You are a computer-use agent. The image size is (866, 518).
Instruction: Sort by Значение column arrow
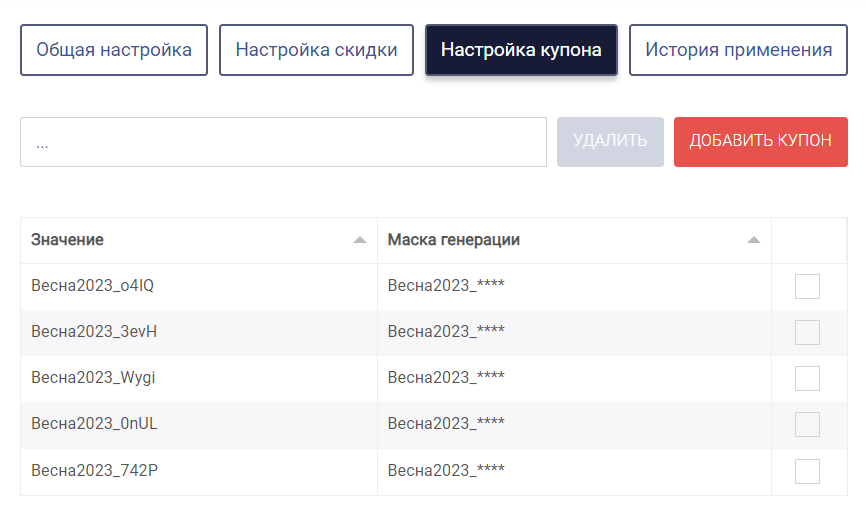pyautogui.click(x=360, y=240)
